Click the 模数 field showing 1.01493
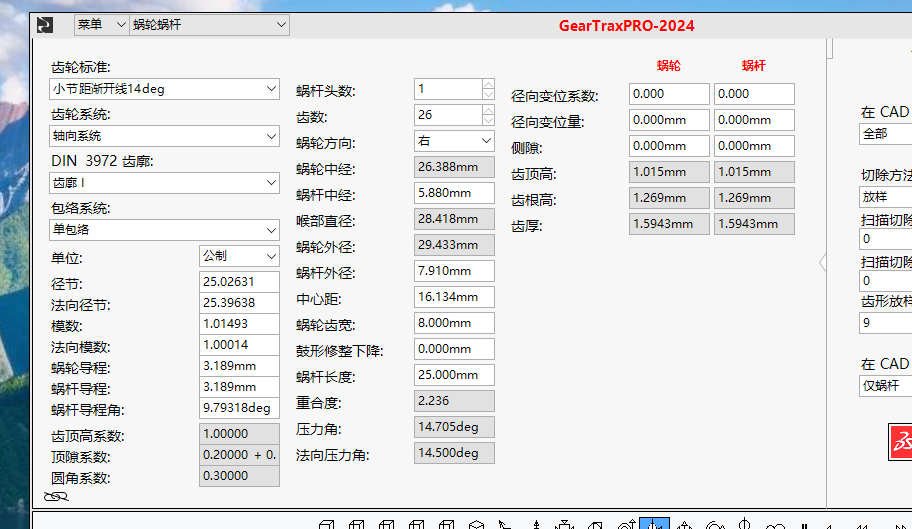Screen dimensions: 912x529 pyautogui.click(x=239, y=324)
